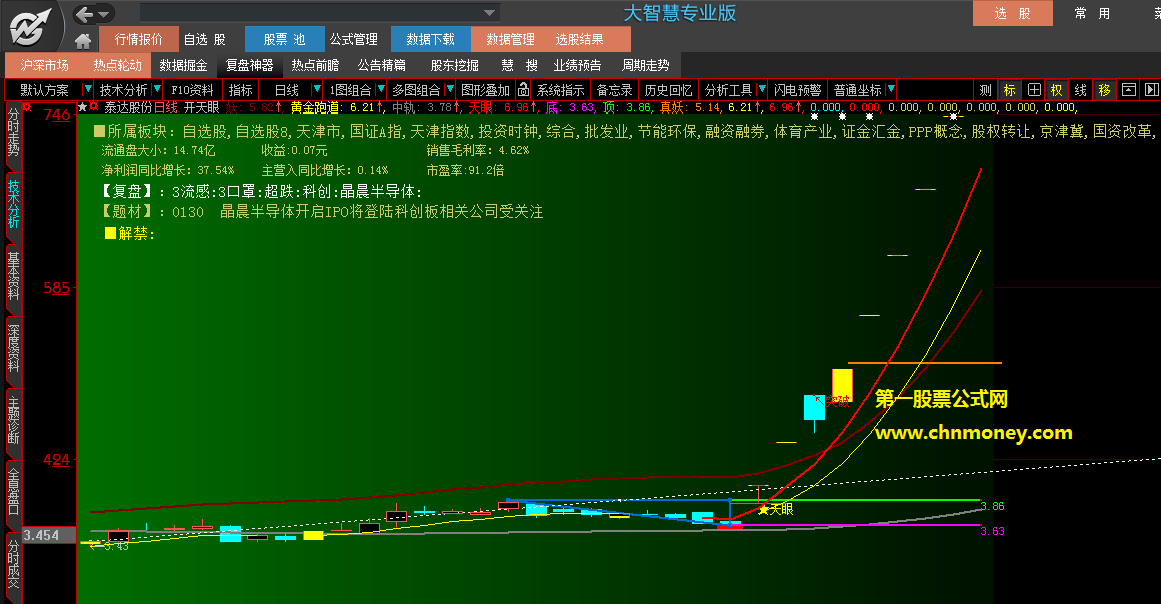Click the 指标 indicator button
This screenshot has height=604, width=1161.
tap(241, 90)
